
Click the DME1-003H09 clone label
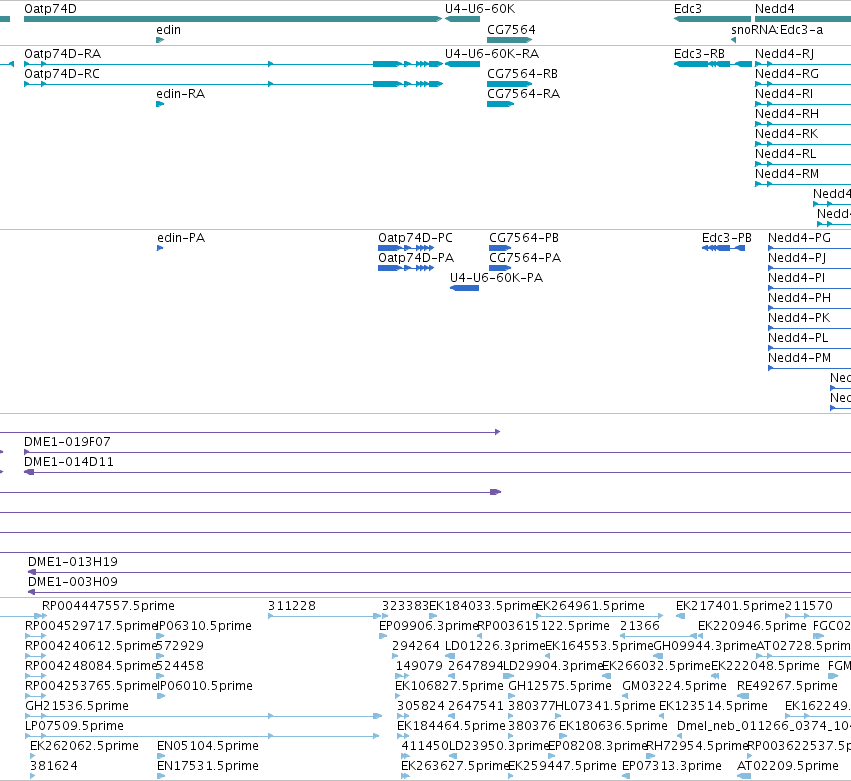click(73, 582)
